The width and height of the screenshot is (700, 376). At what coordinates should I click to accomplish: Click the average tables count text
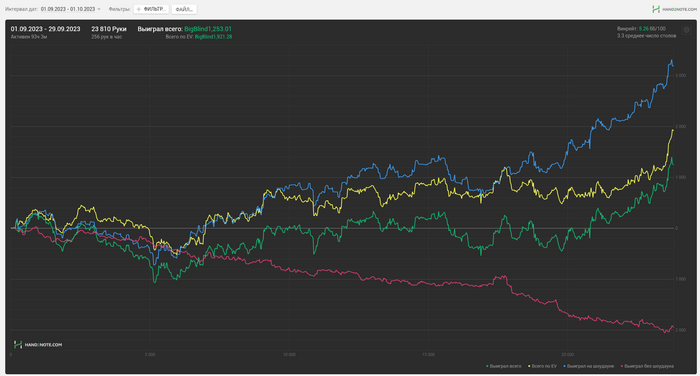(646, 36)
